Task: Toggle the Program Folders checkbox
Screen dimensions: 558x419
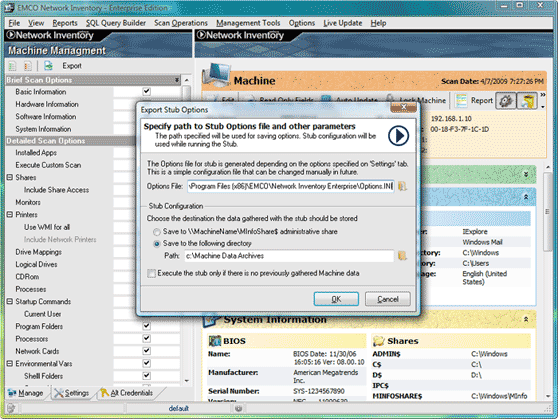Action: tap(146, 326)
